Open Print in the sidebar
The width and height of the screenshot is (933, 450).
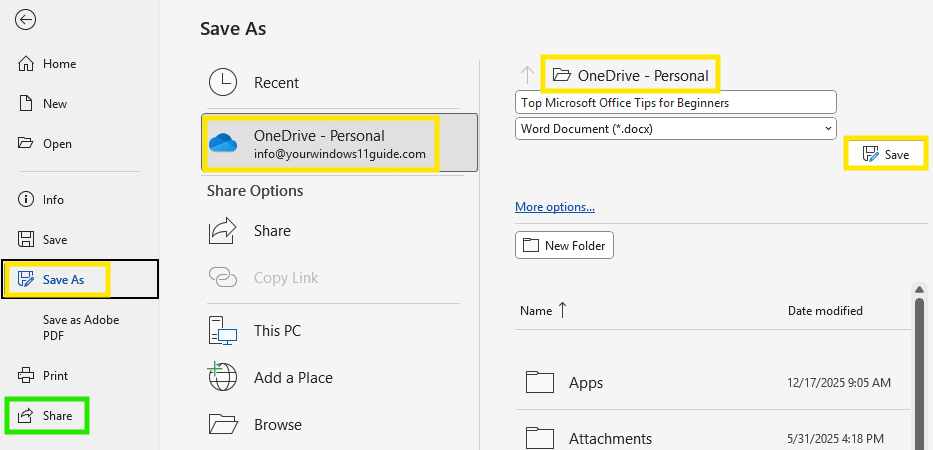tap(43, 376)
